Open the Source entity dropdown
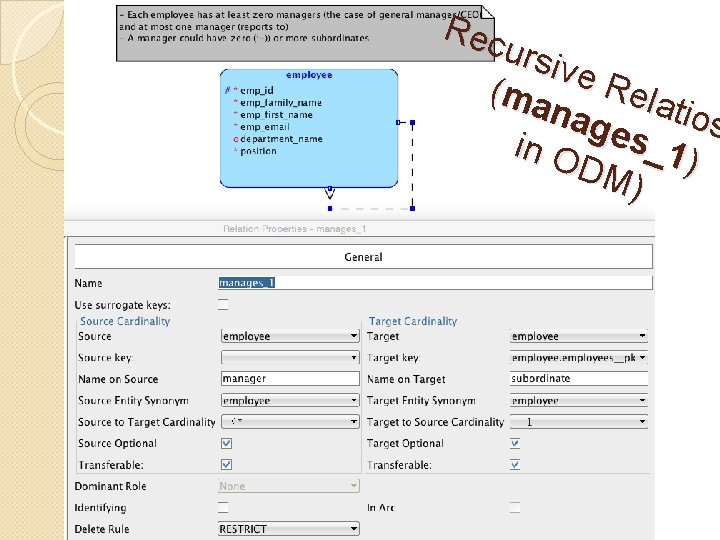 (290, 336)
